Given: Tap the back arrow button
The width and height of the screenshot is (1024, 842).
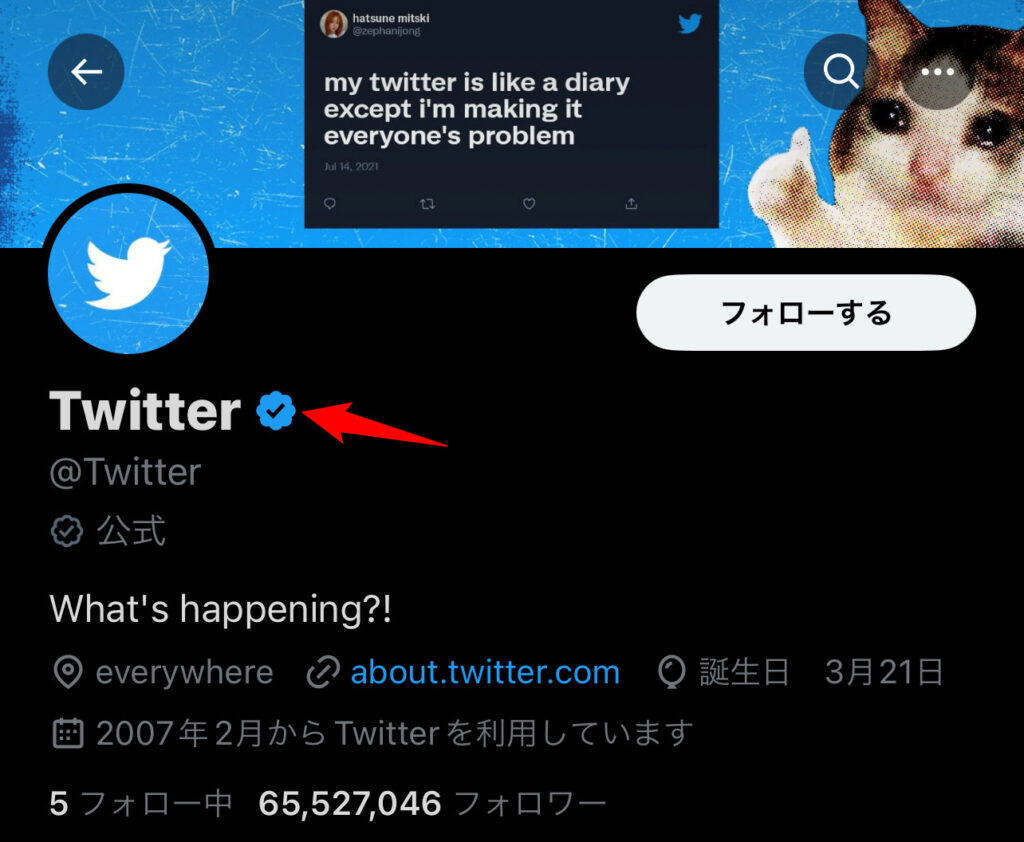Looking at the screenshot, I should [x=86, y=72].
